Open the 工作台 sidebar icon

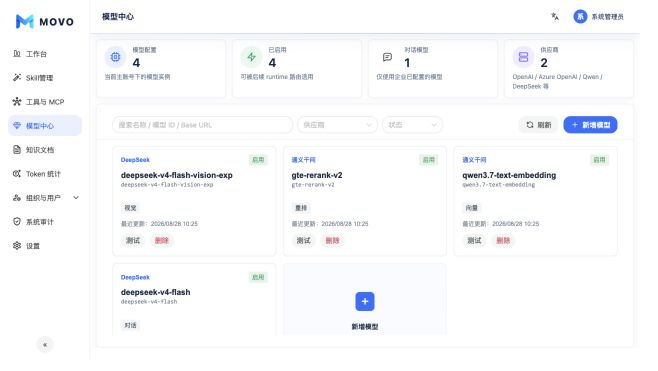17,54
